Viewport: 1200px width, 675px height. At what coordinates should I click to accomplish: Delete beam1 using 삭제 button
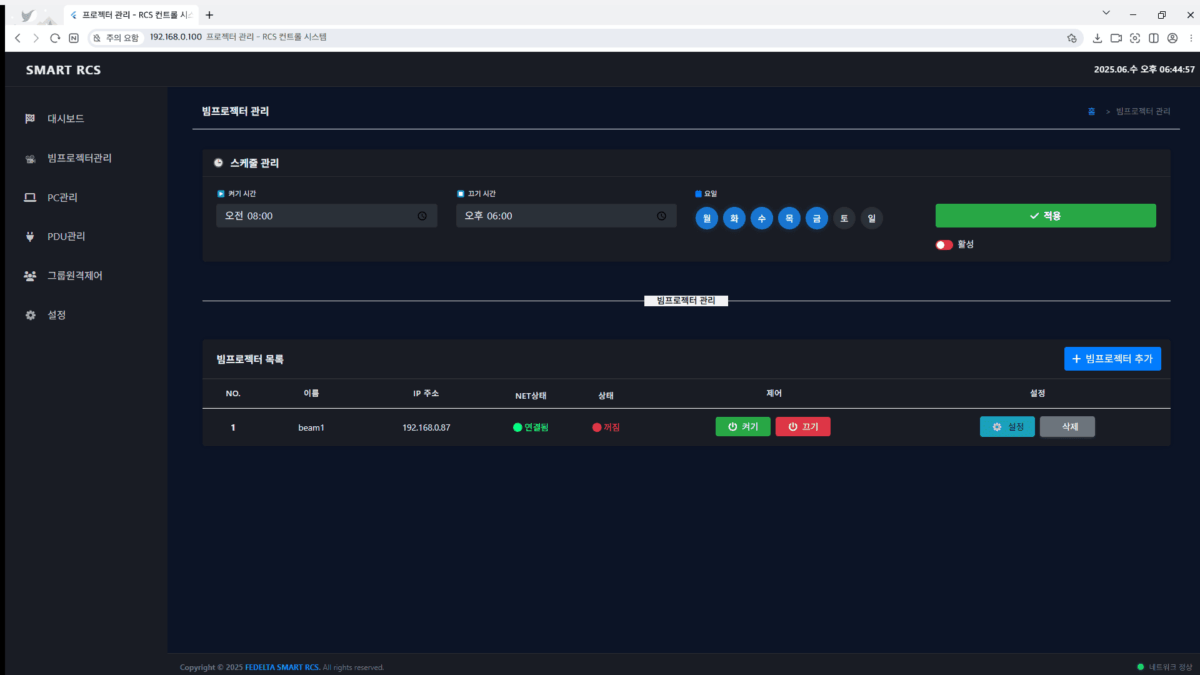[x=1067, y=427]
